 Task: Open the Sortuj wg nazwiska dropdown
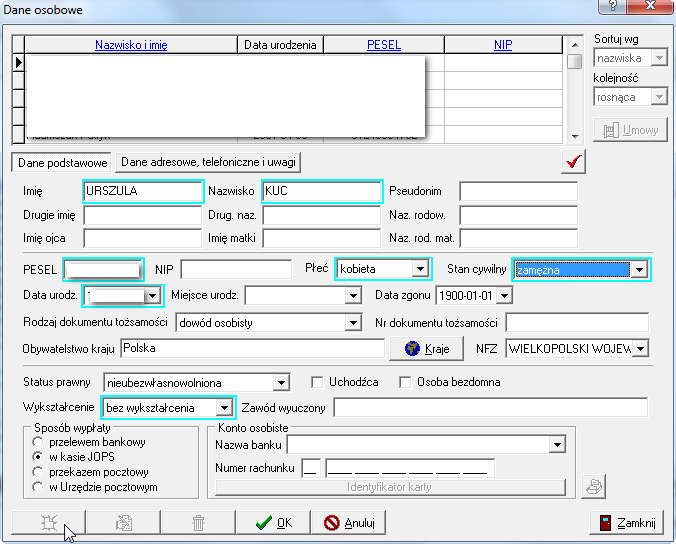click(x=659, y=57)
